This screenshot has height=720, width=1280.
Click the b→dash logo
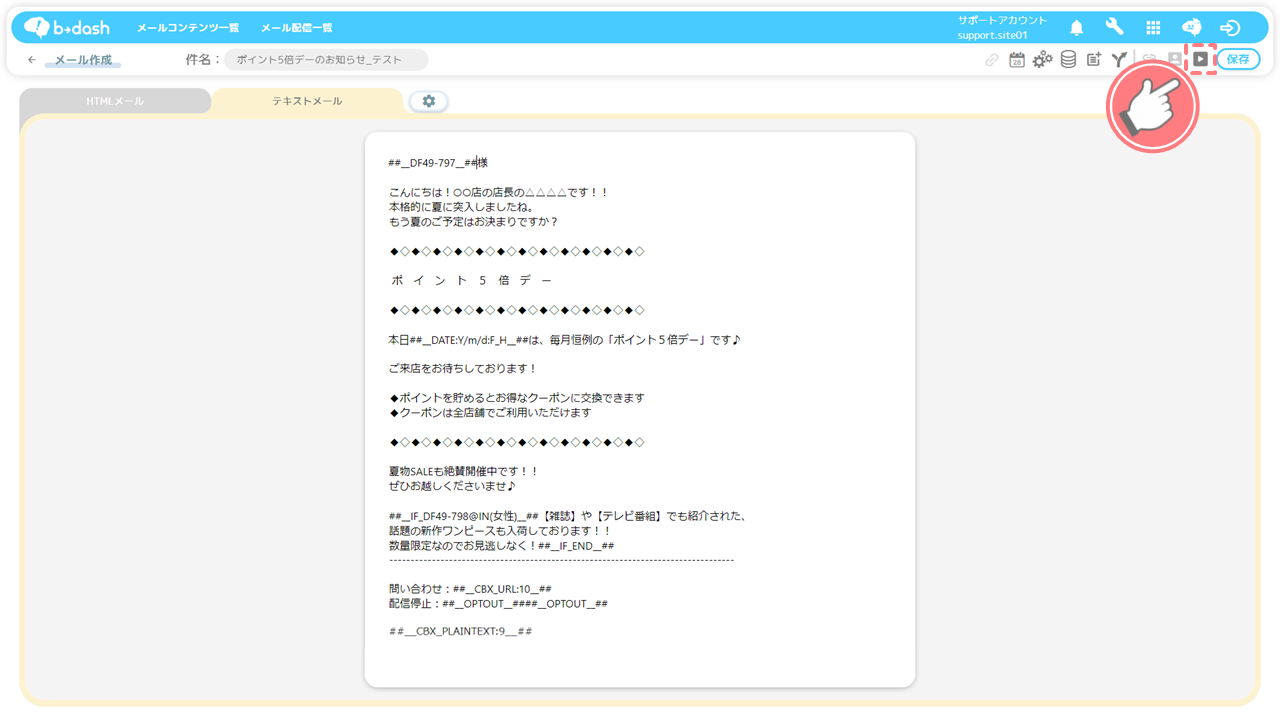point(66,27)
